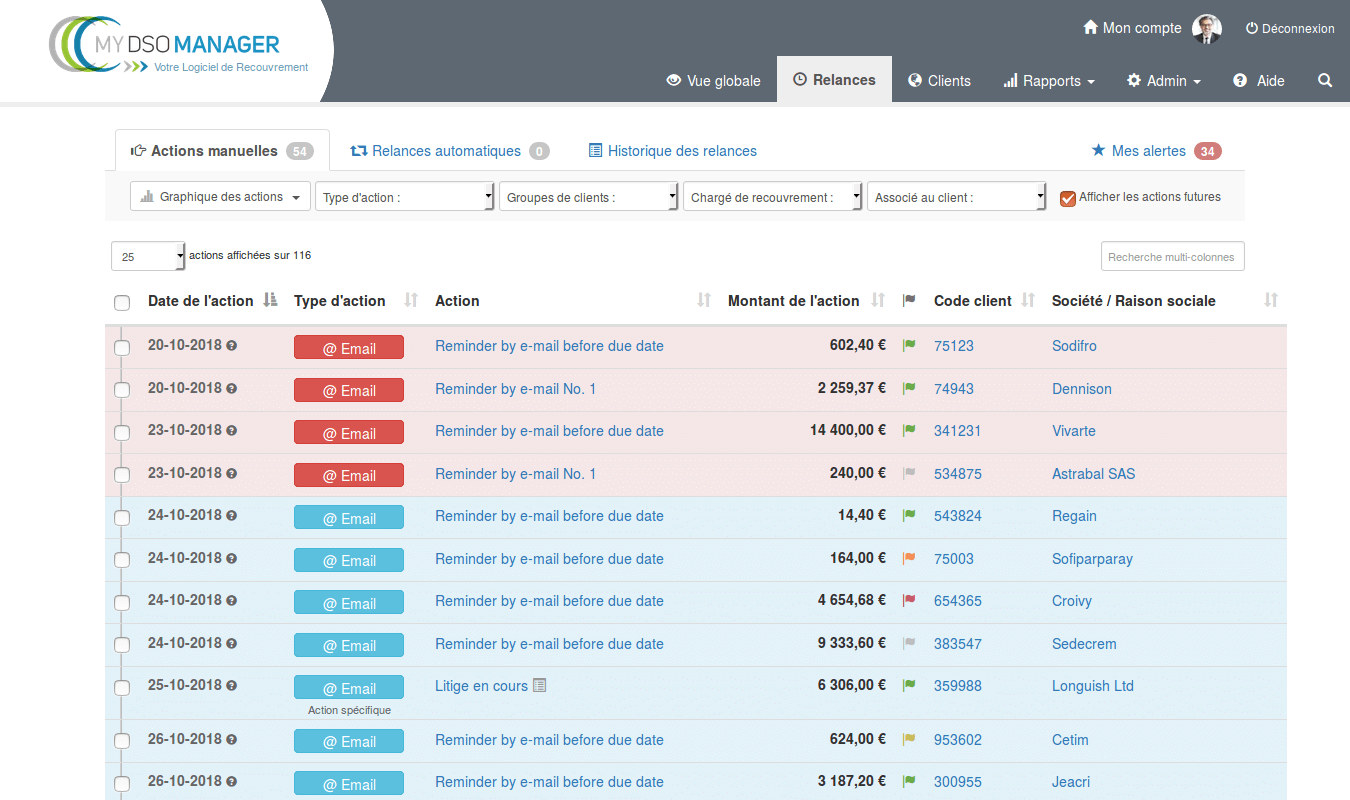The height and width of the screenshot is (800, 1350).
Task: Open the Type d'action dropdown
Action: click(x=404, y=197)
